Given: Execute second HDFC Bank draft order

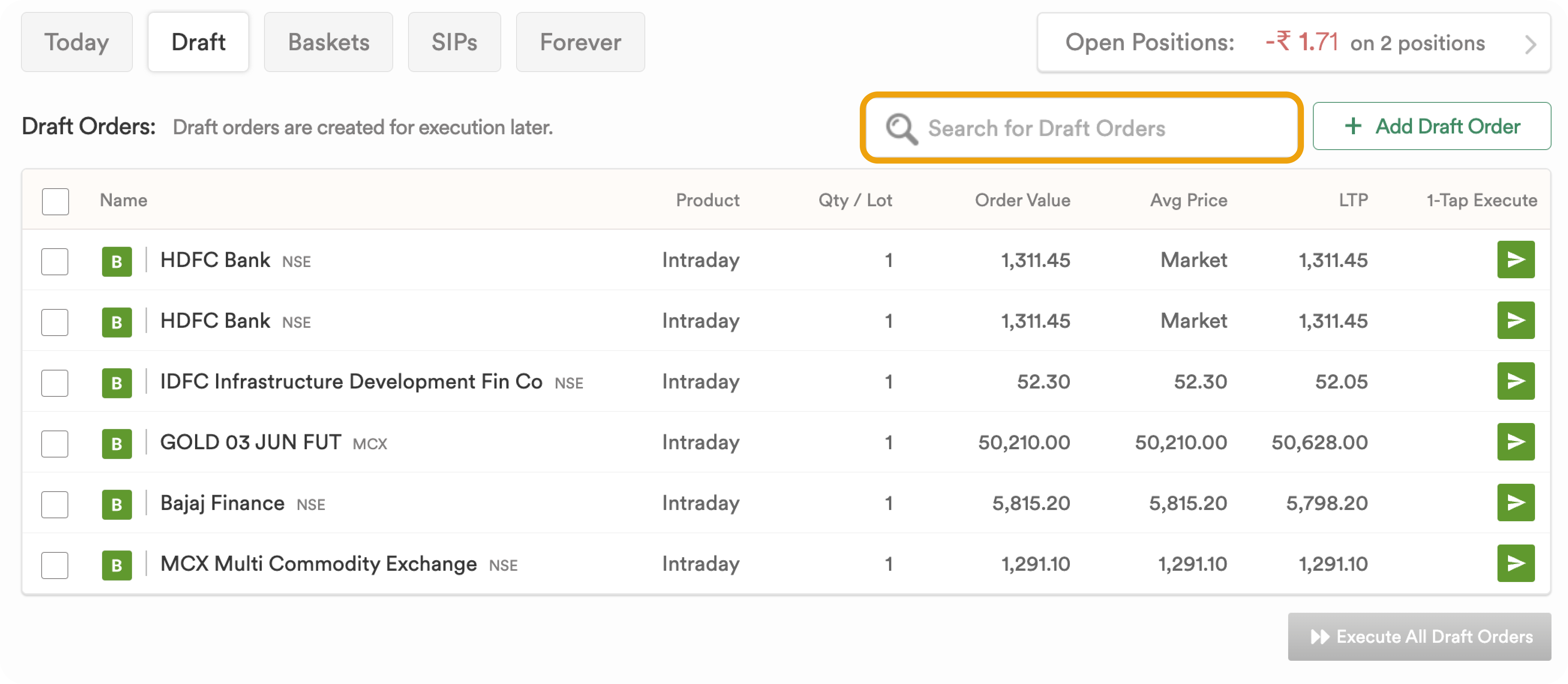Looking at the screenshot, I should click(1515, 321).
